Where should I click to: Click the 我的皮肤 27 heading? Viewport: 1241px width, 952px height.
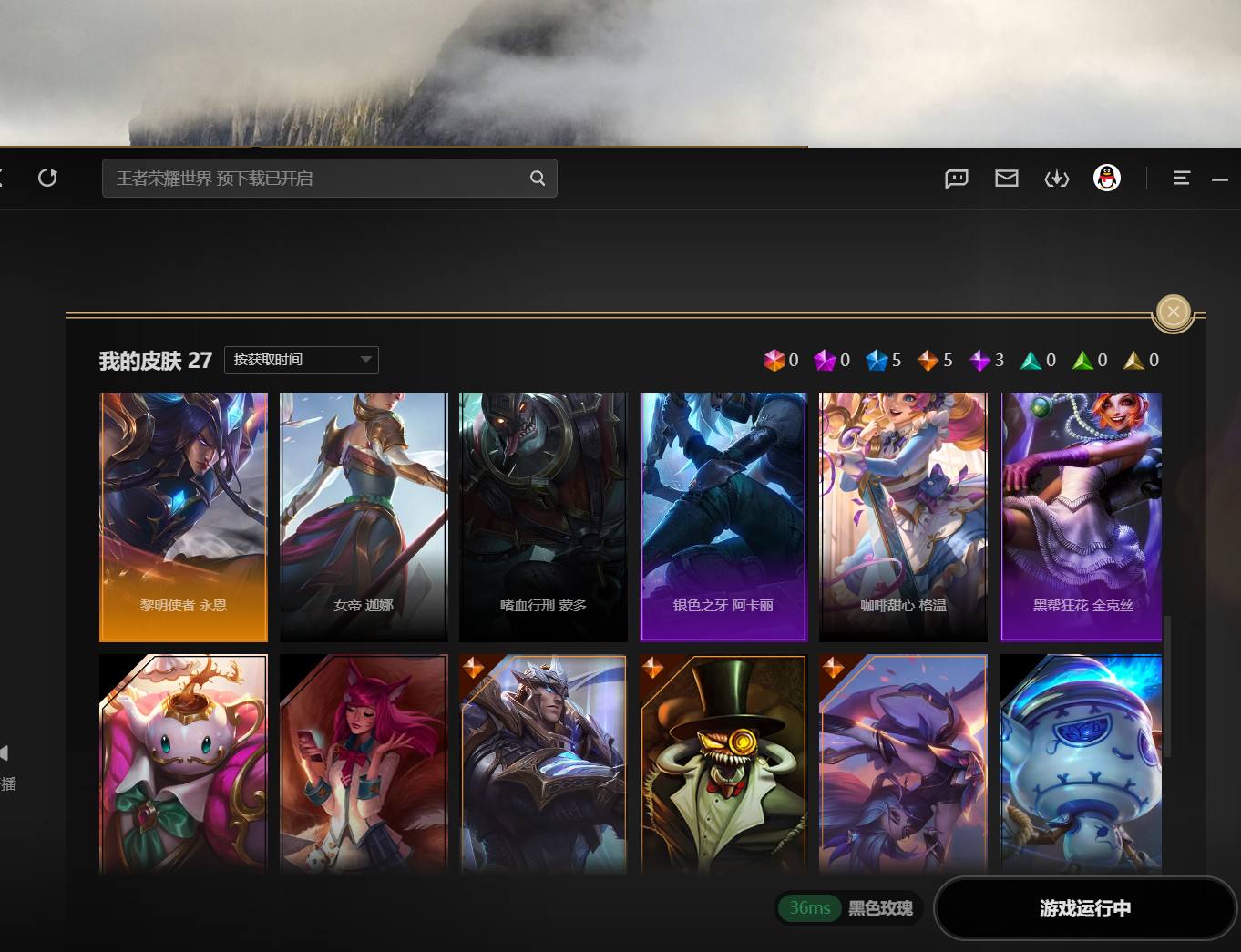click(x=156, y=361)
